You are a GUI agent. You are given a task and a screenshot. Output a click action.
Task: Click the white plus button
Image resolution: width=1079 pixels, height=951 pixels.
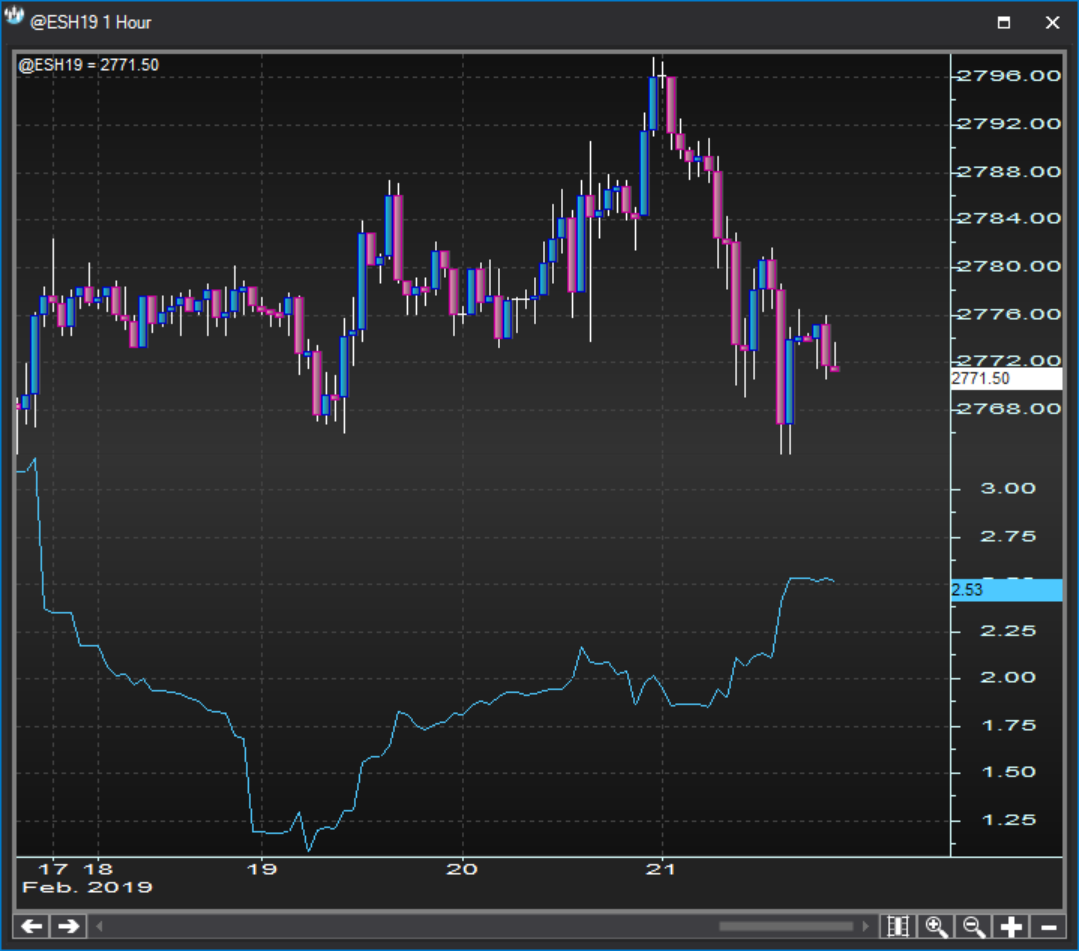click(x=1011, y=926)
